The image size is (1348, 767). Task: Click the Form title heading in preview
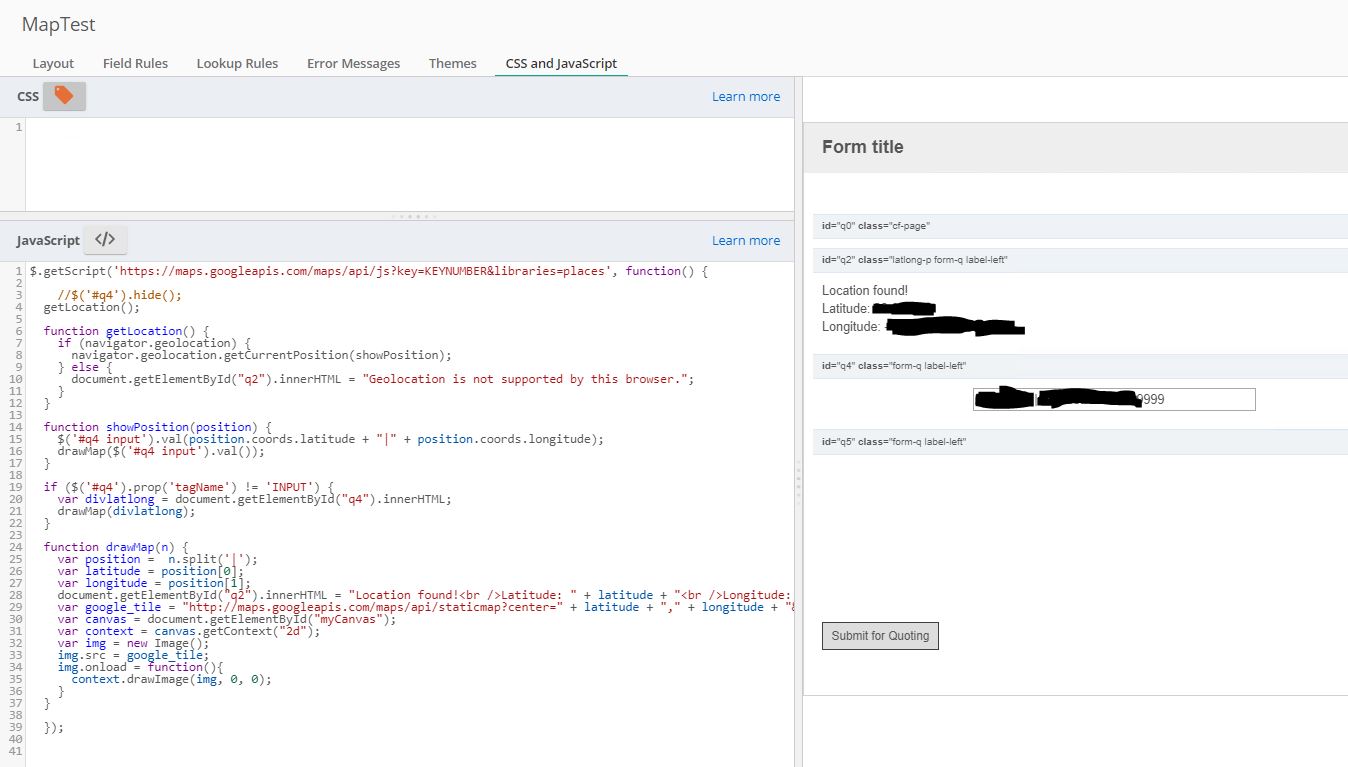tap(862, 147)
